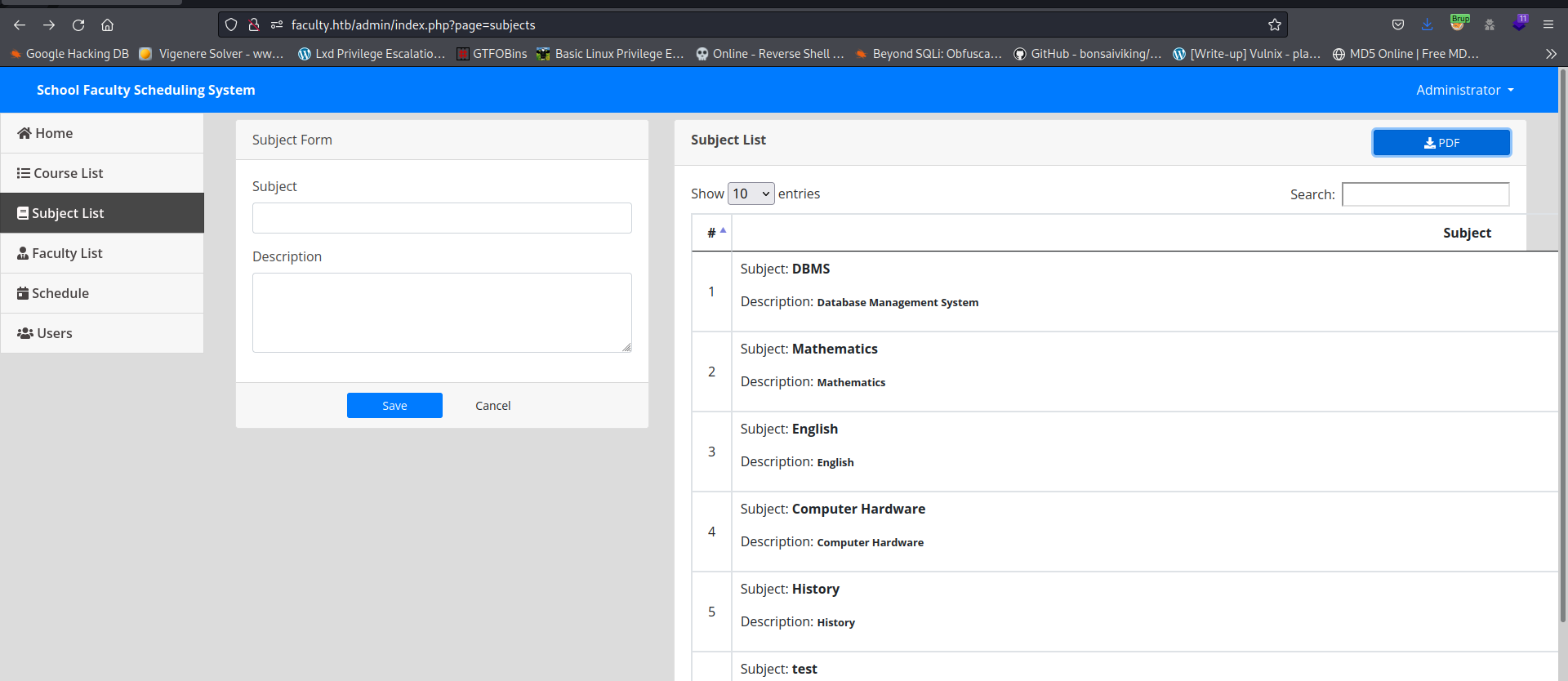Download the subject list as PDF
This screenshot has width=1568, height=681.
tap(1441, 143)
